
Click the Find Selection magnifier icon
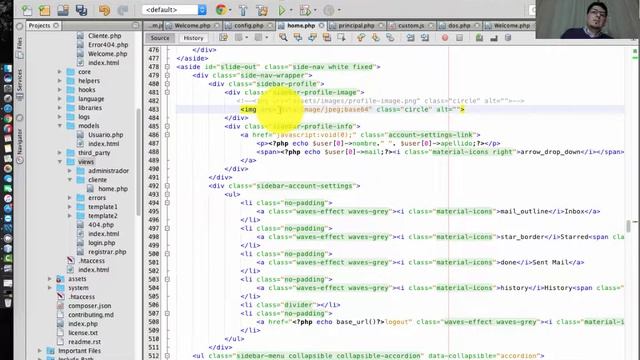click(x=283, y=38)
